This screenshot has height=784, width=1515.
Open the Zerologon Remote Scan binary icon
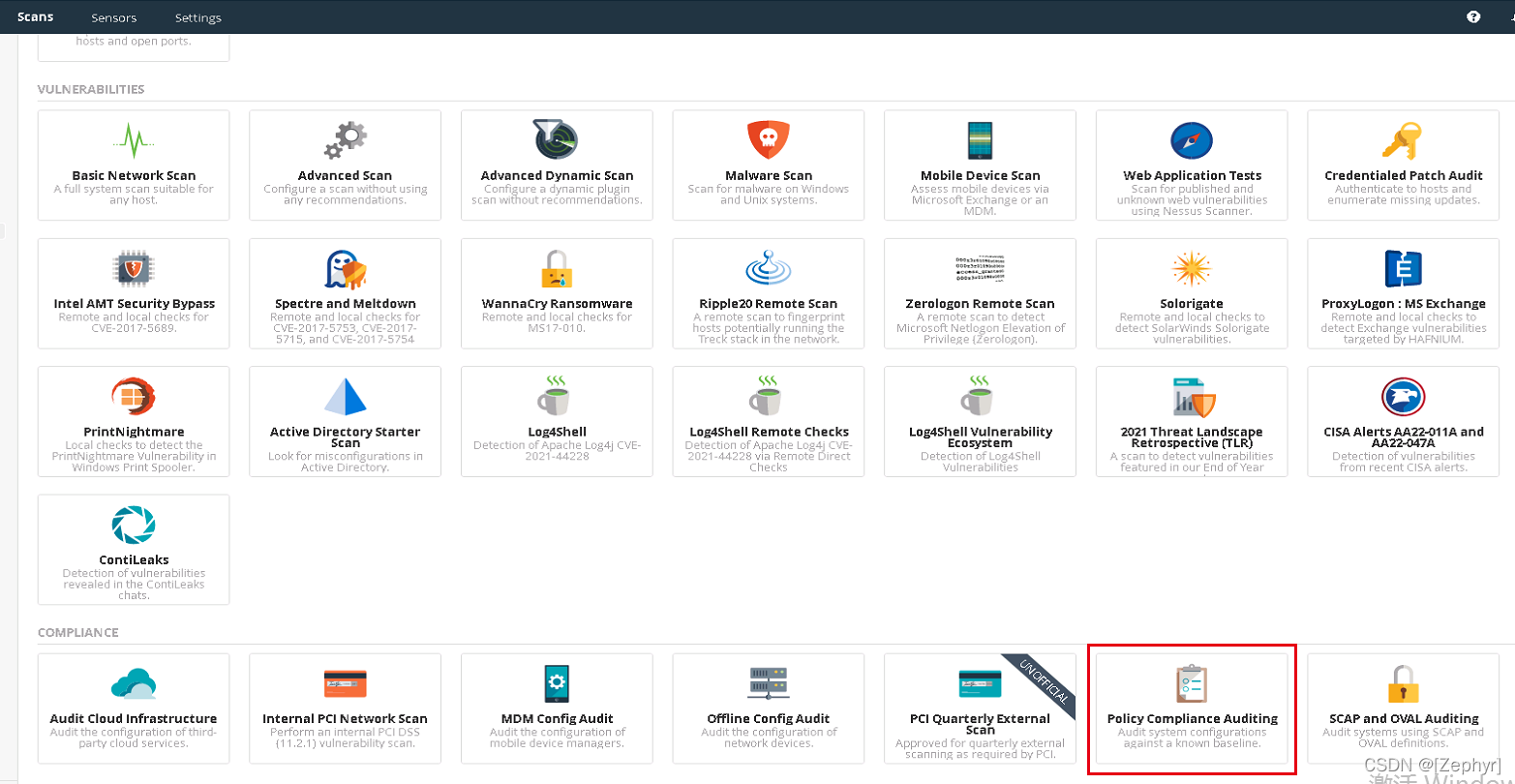(x=980, y=268)
